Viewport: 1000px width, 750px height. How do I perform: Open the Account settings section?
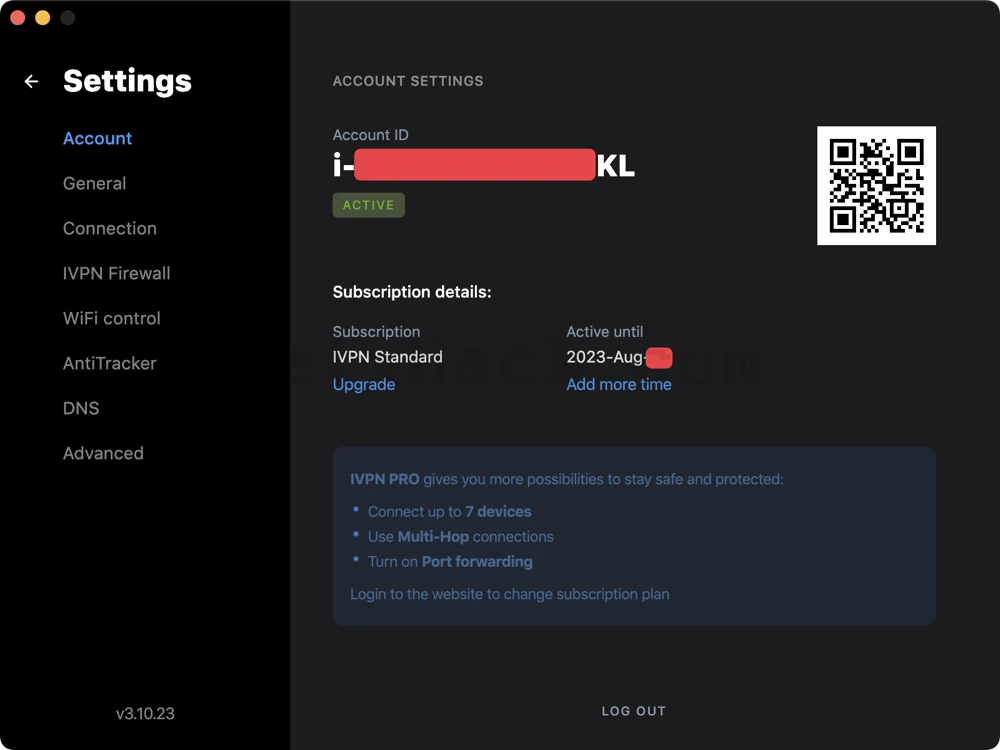(98, 138)
